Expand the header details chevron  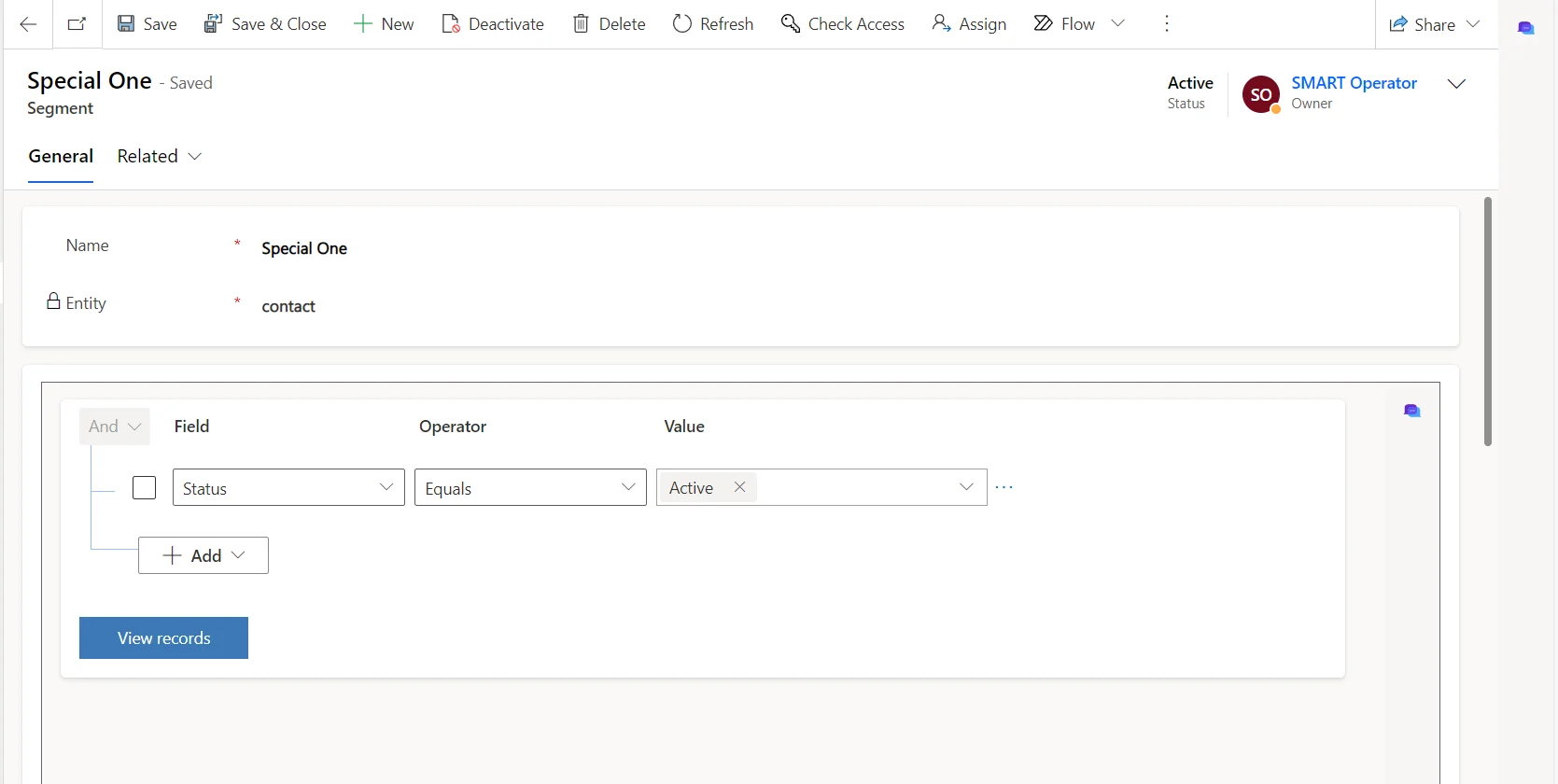point(1455,84)
